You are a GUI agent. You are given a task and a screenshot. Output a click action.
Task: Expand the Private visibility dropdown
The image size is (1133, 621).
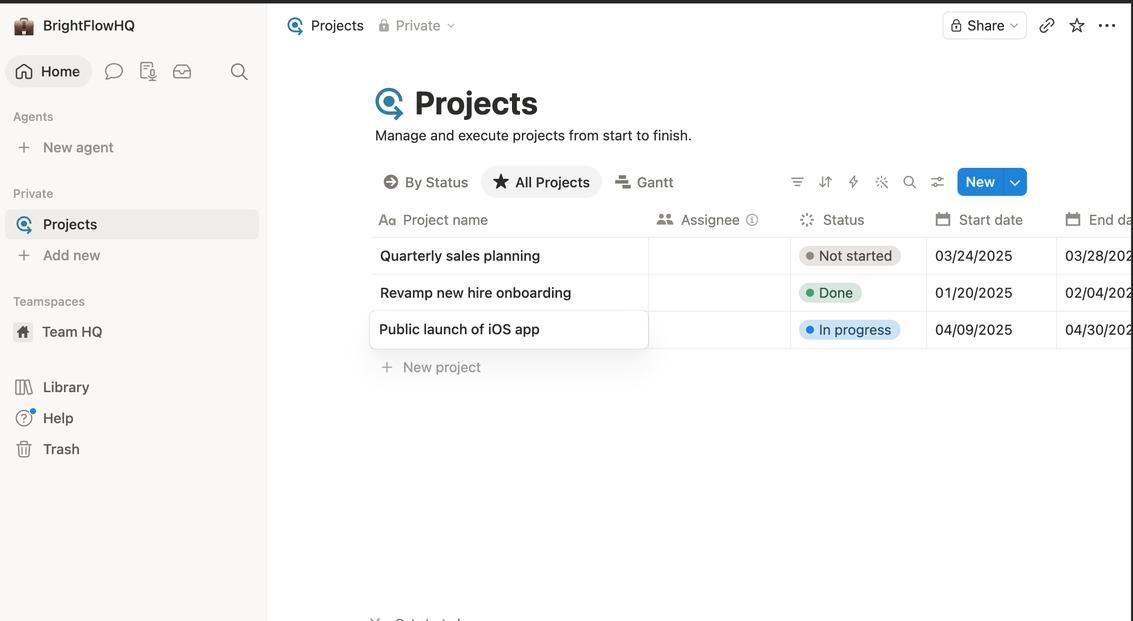(x=417, y=26)
